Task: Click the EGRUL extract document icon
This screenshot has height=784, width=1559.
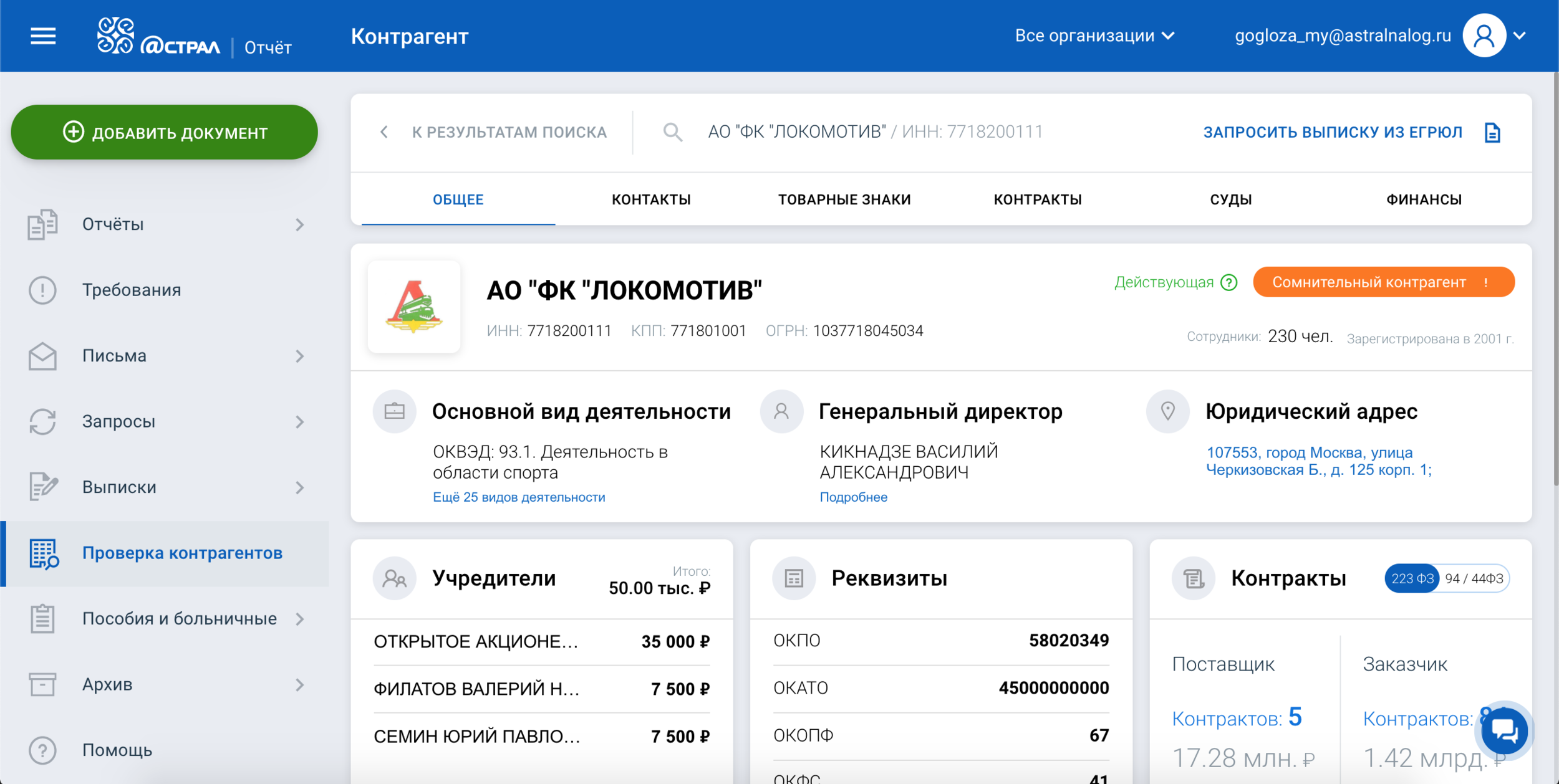Action: coord(1492,133)
